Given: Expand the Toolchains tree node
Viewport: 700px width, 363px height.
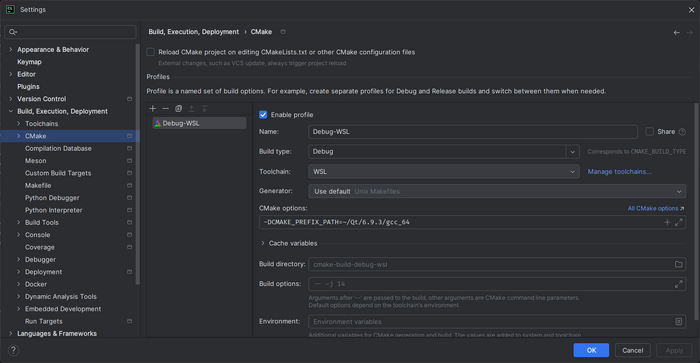Looking at the screenshot, I should pos(19,124).
